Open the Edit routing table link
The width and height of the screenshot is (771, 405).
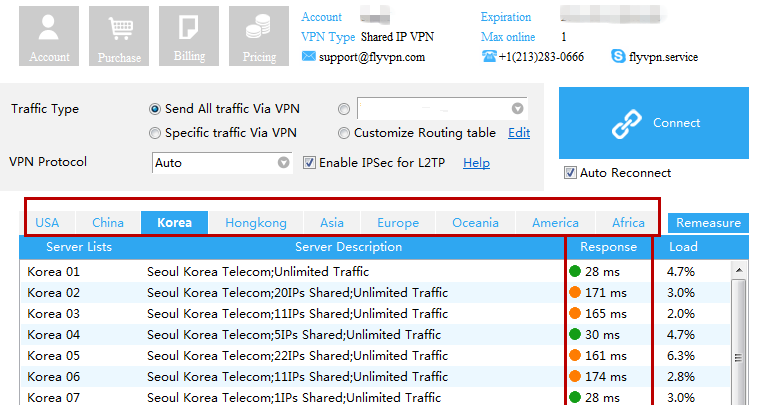519,133
